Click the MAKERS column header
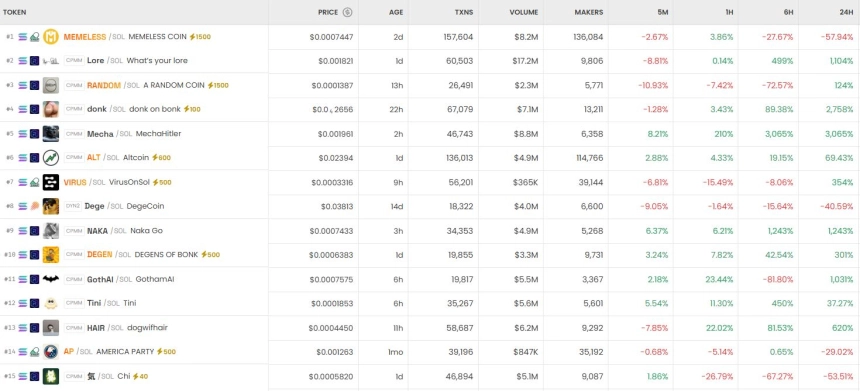Viewport: 860px width, 391px height. pos(589,12)
